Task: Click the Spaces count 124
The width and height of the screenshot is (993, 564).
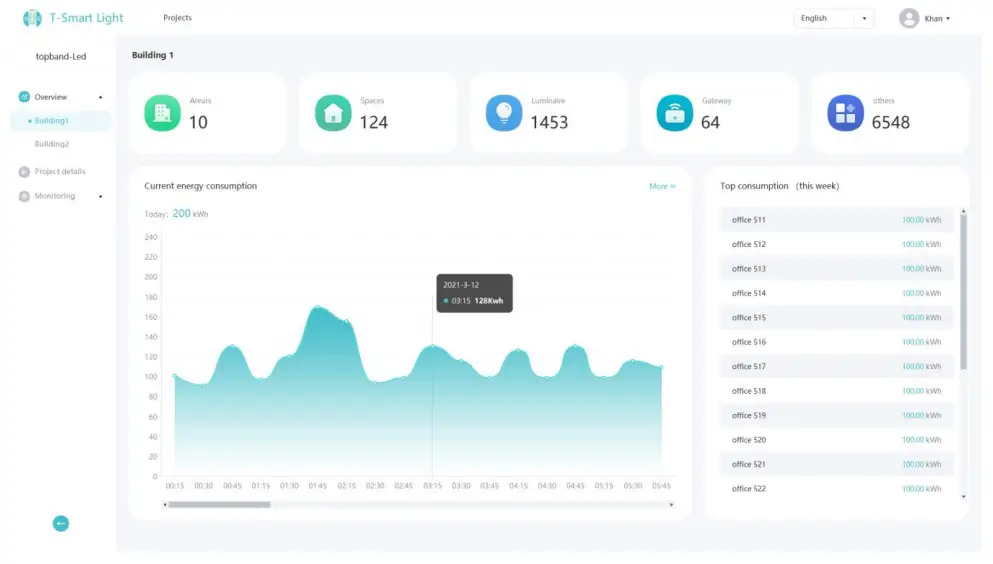Action: (x=374, y=122)
